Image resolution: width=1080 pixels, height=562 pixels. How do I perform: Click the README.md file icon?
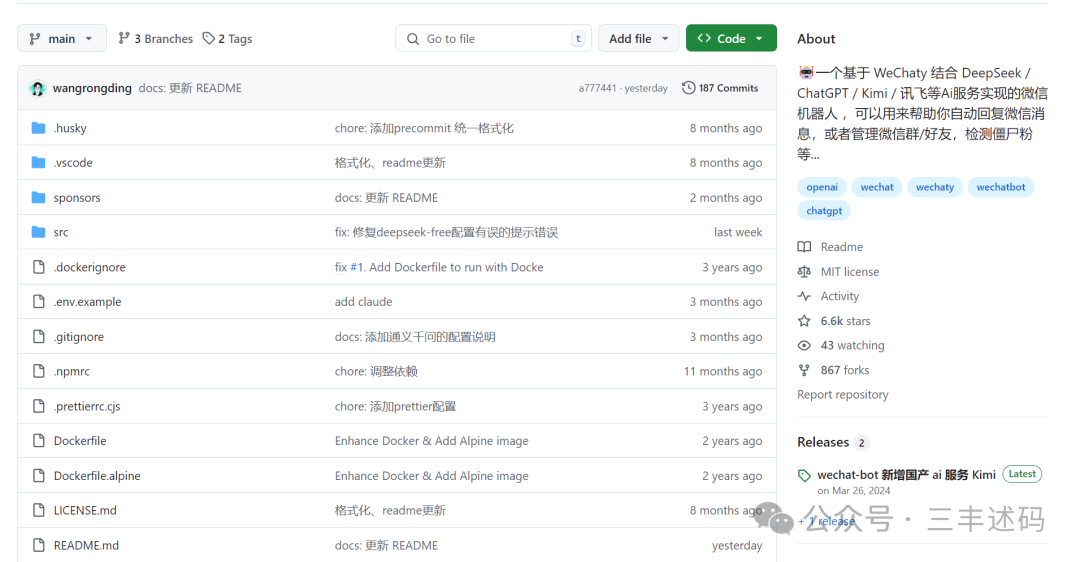[x=39, y=545]
